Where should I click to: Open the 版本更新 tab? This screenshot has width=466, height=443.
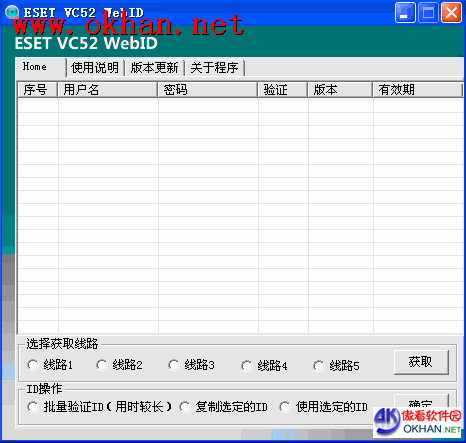pyautogui.click(x=155, y=68)
